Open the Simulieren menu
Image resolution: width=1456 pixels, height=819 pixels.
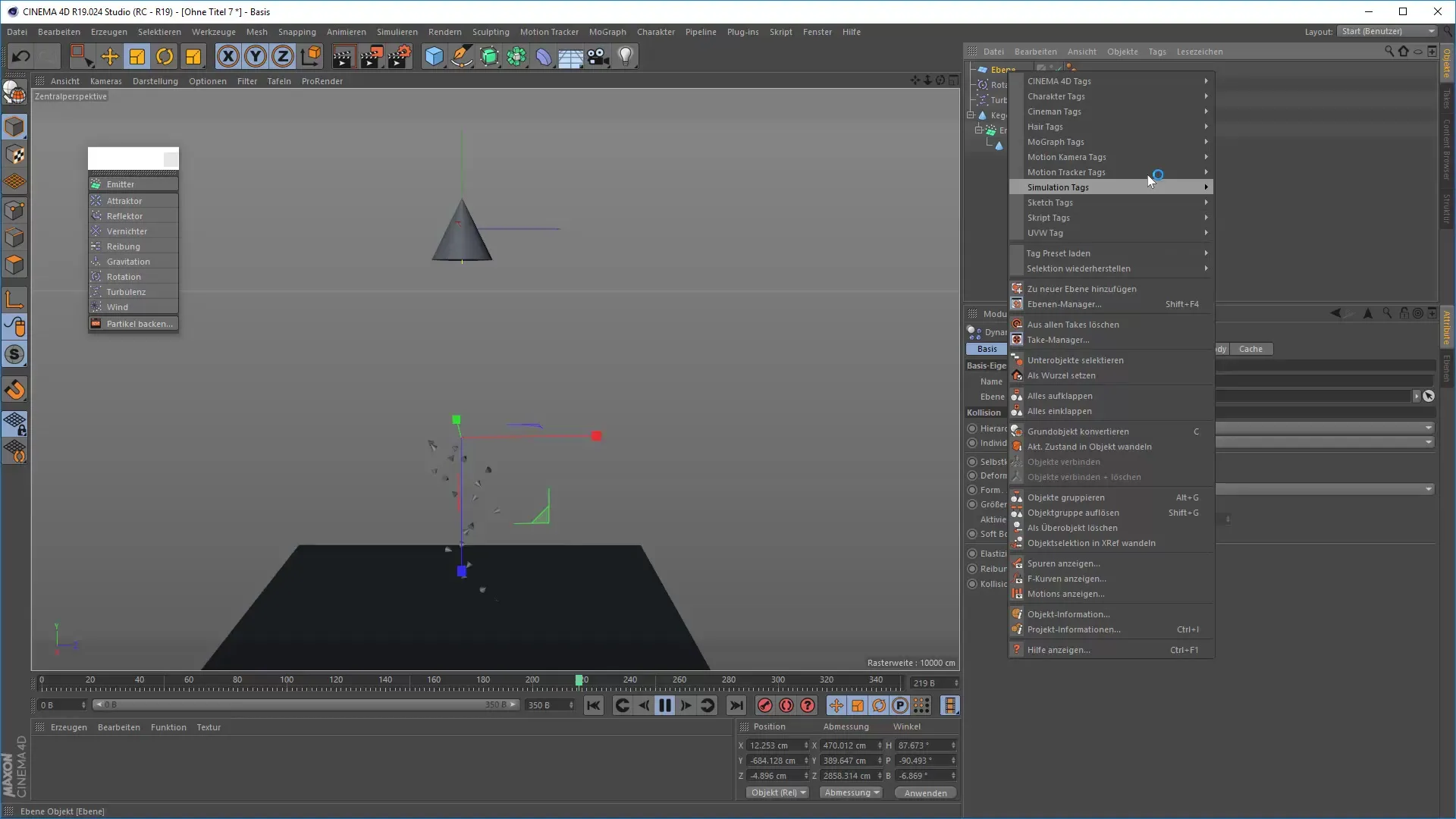397,32
